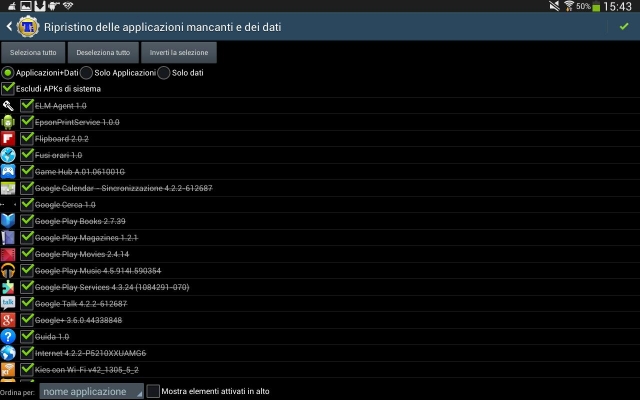Screen dimensions: 640x400
Task: Tap the picture notification icon in status bar
Action: [26, 6]
